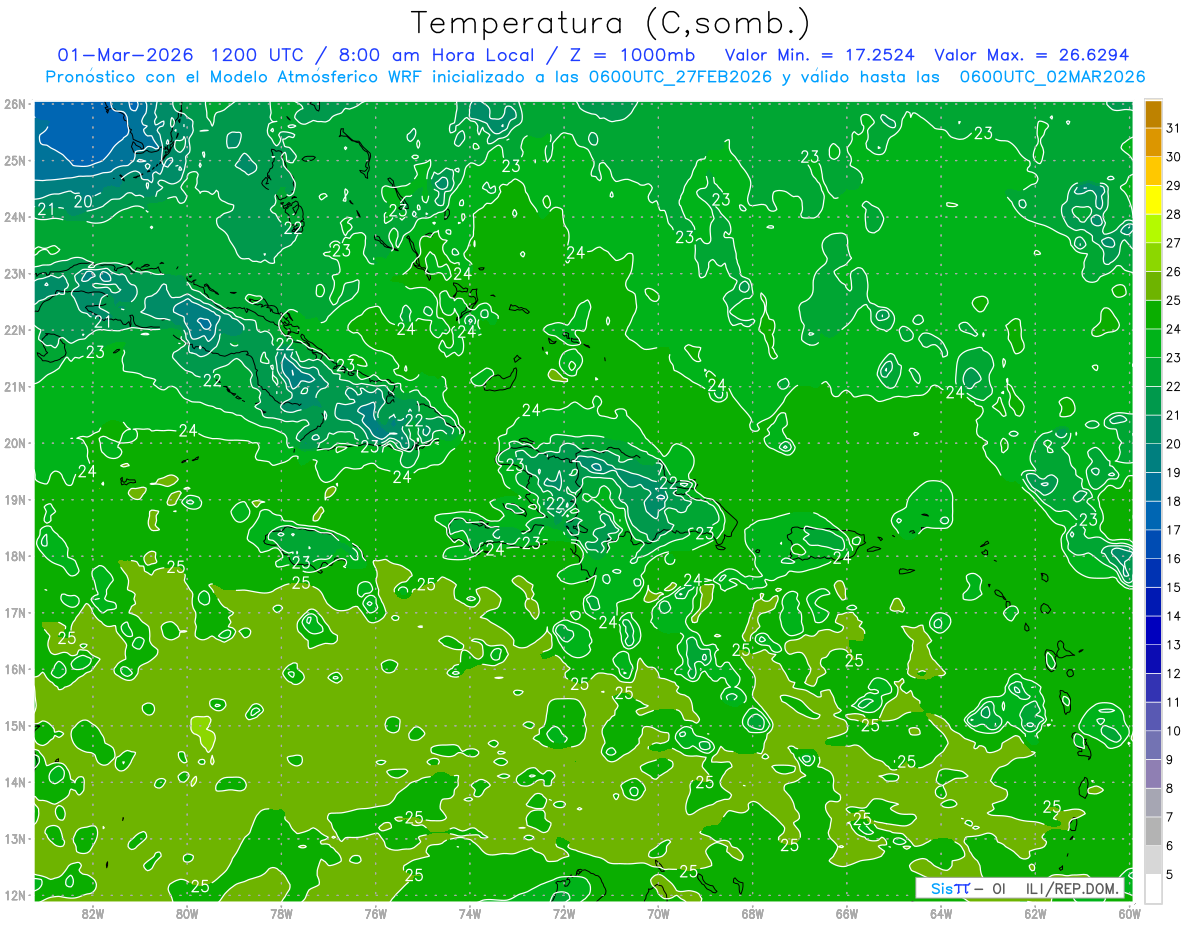This screenshot has height=927, width=1200.
Task: Click the 26N latitude axis label
Action: pos(15,104)
